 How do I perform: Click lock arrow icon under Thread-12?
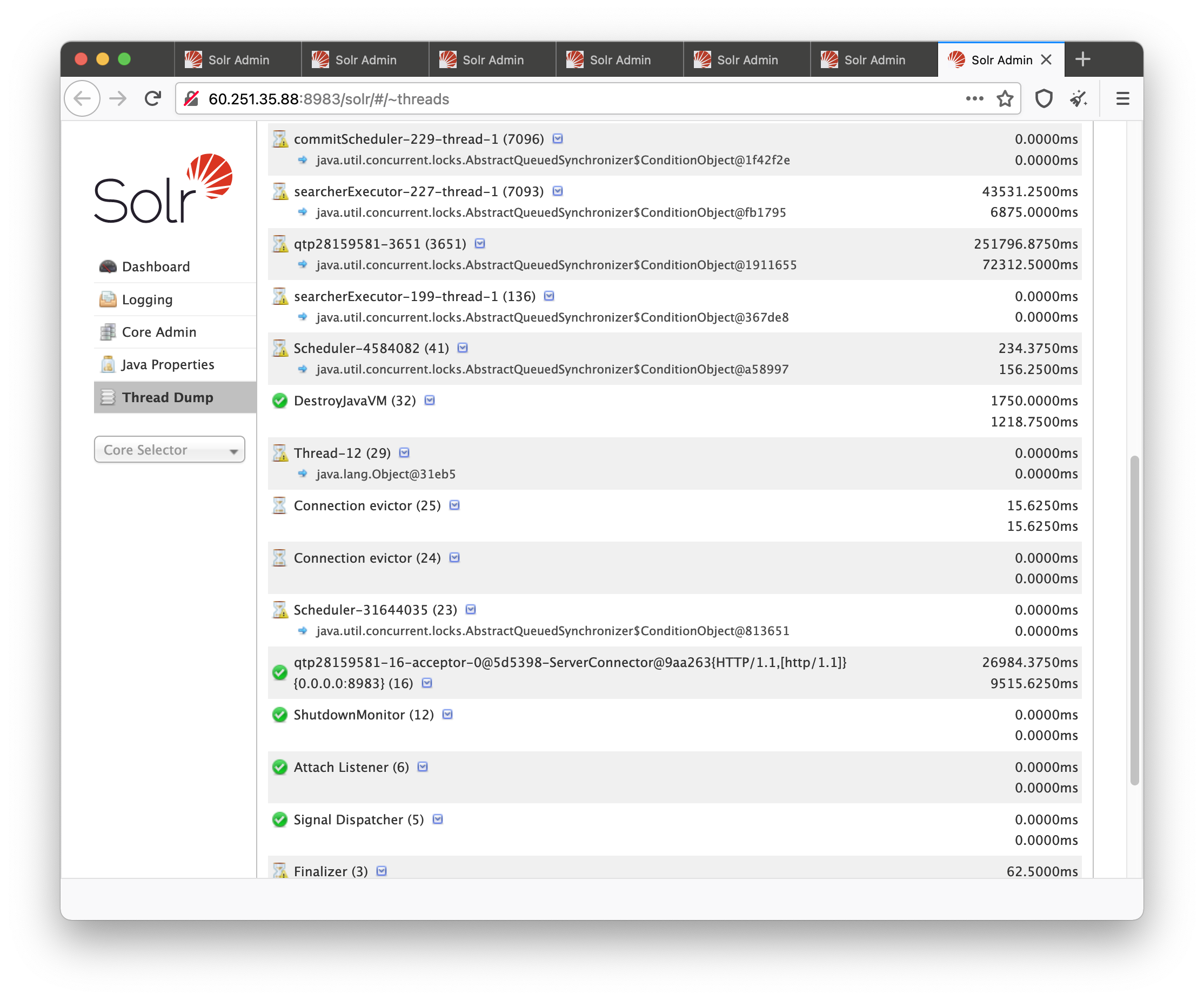coord(303,474)
